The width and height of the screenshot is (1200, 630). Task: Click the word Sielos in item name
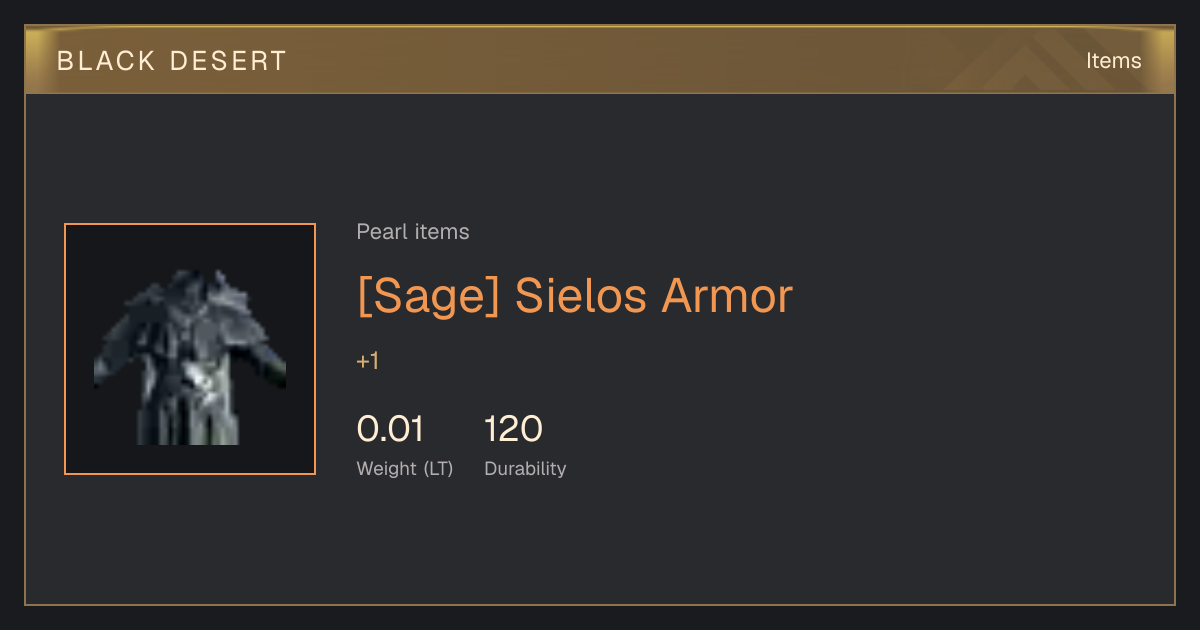[581, 296]
